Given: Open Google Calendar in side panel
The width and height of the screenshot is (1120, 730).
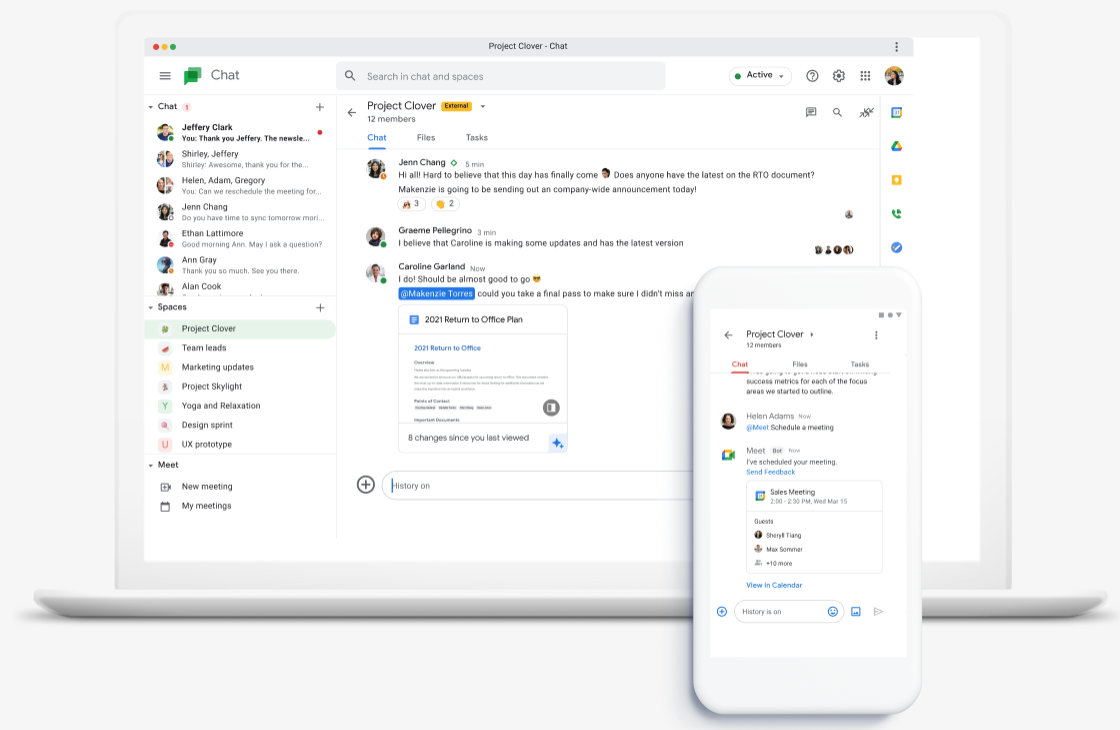Looking at the screenshot, I should (897, 113).
